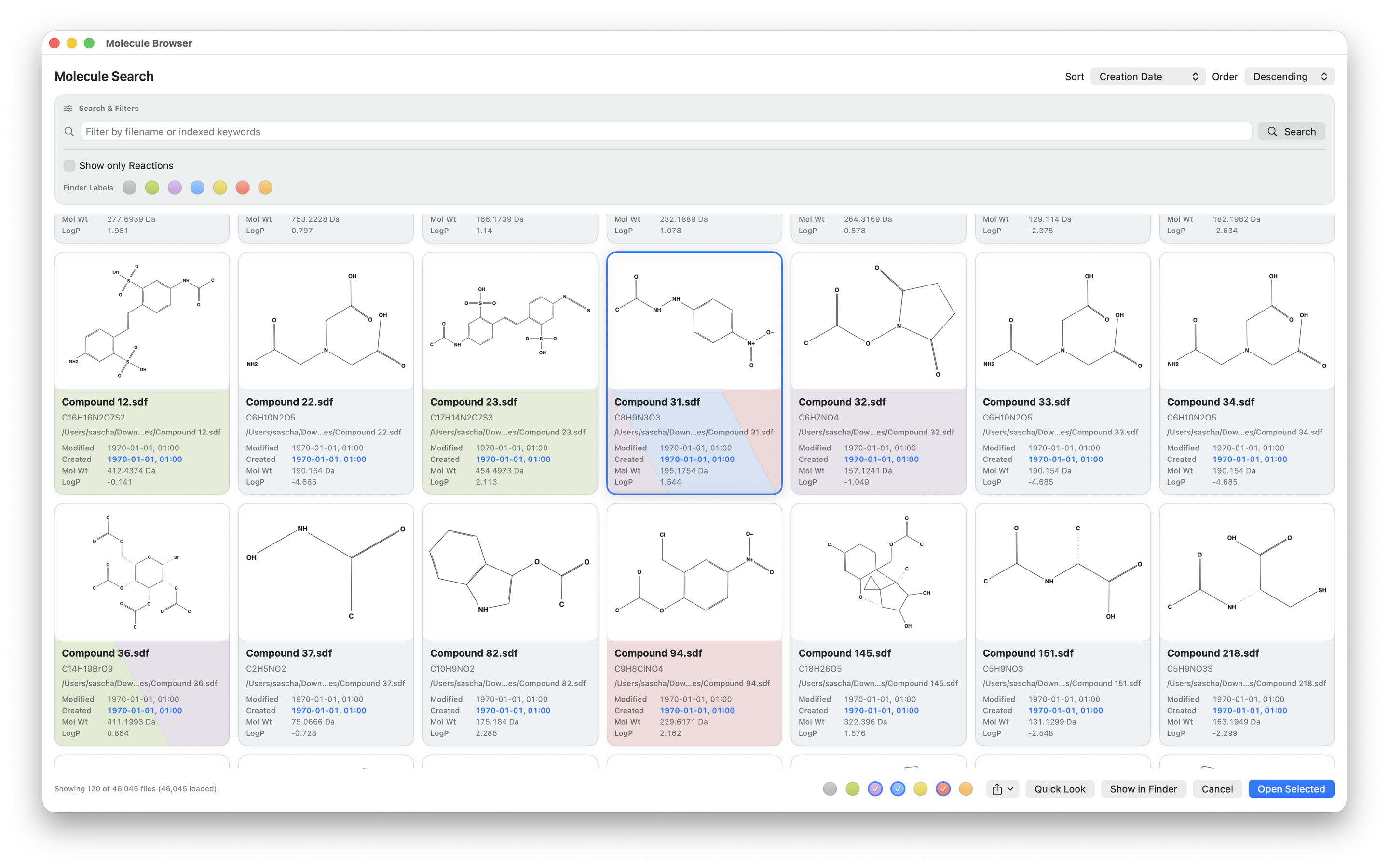Expand the share menu chevron
Image resolution: width=1389 pixels, height=868 pixels.
point(1011,789)
